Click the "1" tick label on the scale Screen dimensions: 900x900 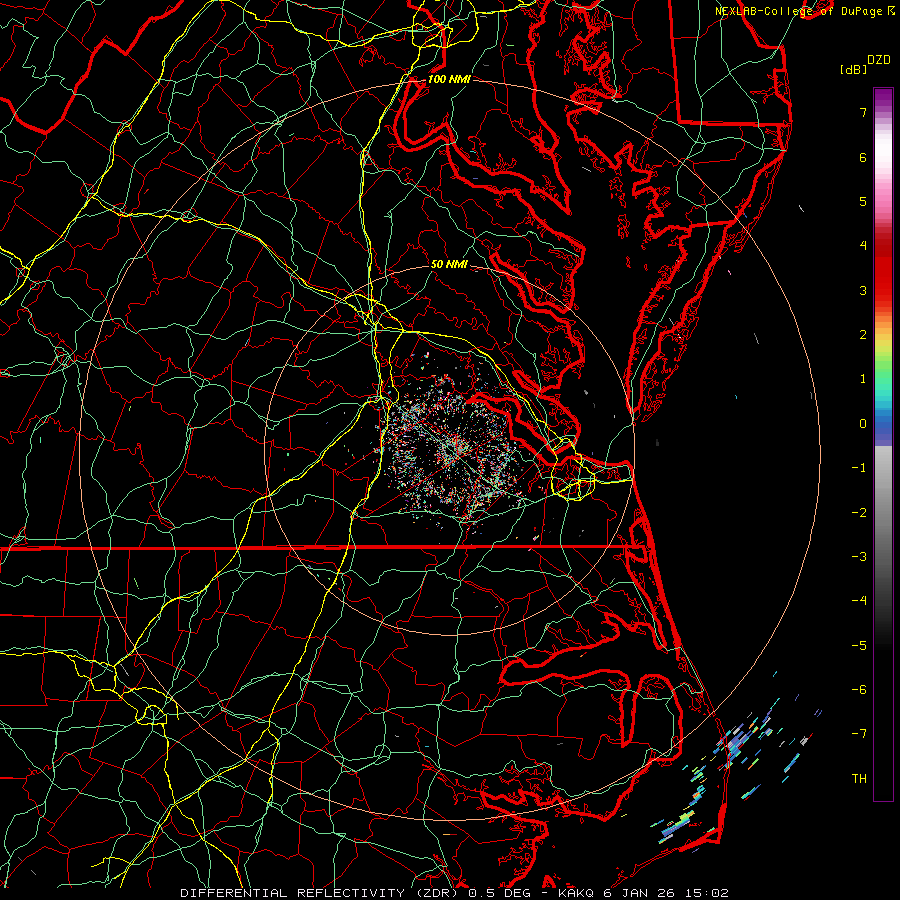[x=863, y=379]
